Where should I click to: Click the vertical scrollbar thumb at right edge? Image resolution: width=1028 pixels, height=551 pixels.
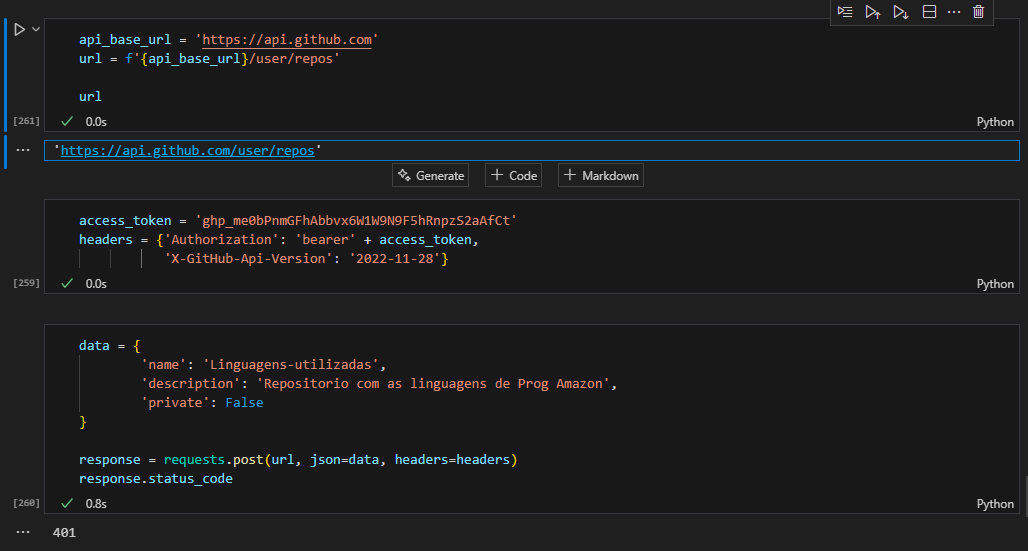1026,497
